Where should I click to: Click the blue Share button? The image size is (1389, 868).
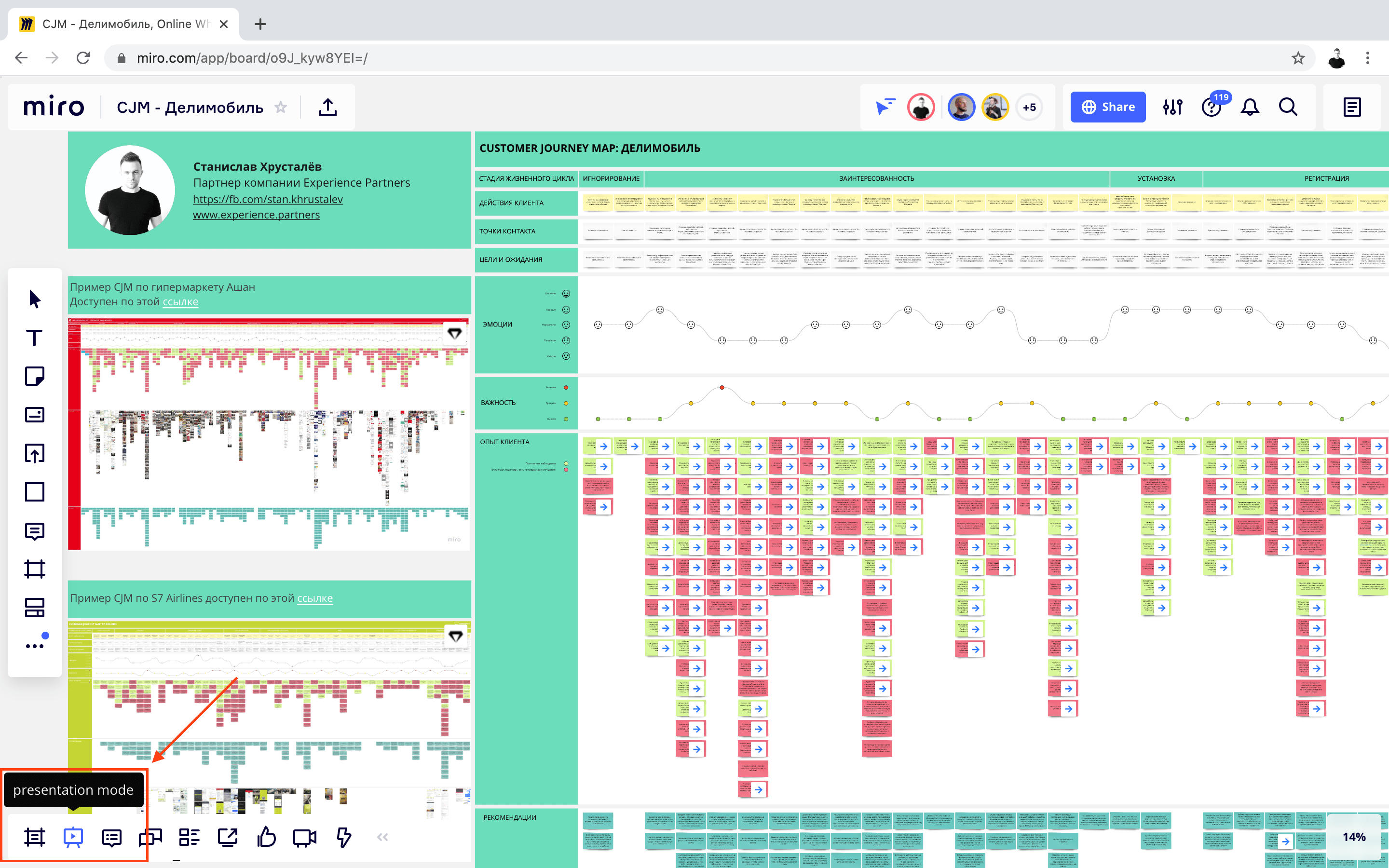[1107, 107]
